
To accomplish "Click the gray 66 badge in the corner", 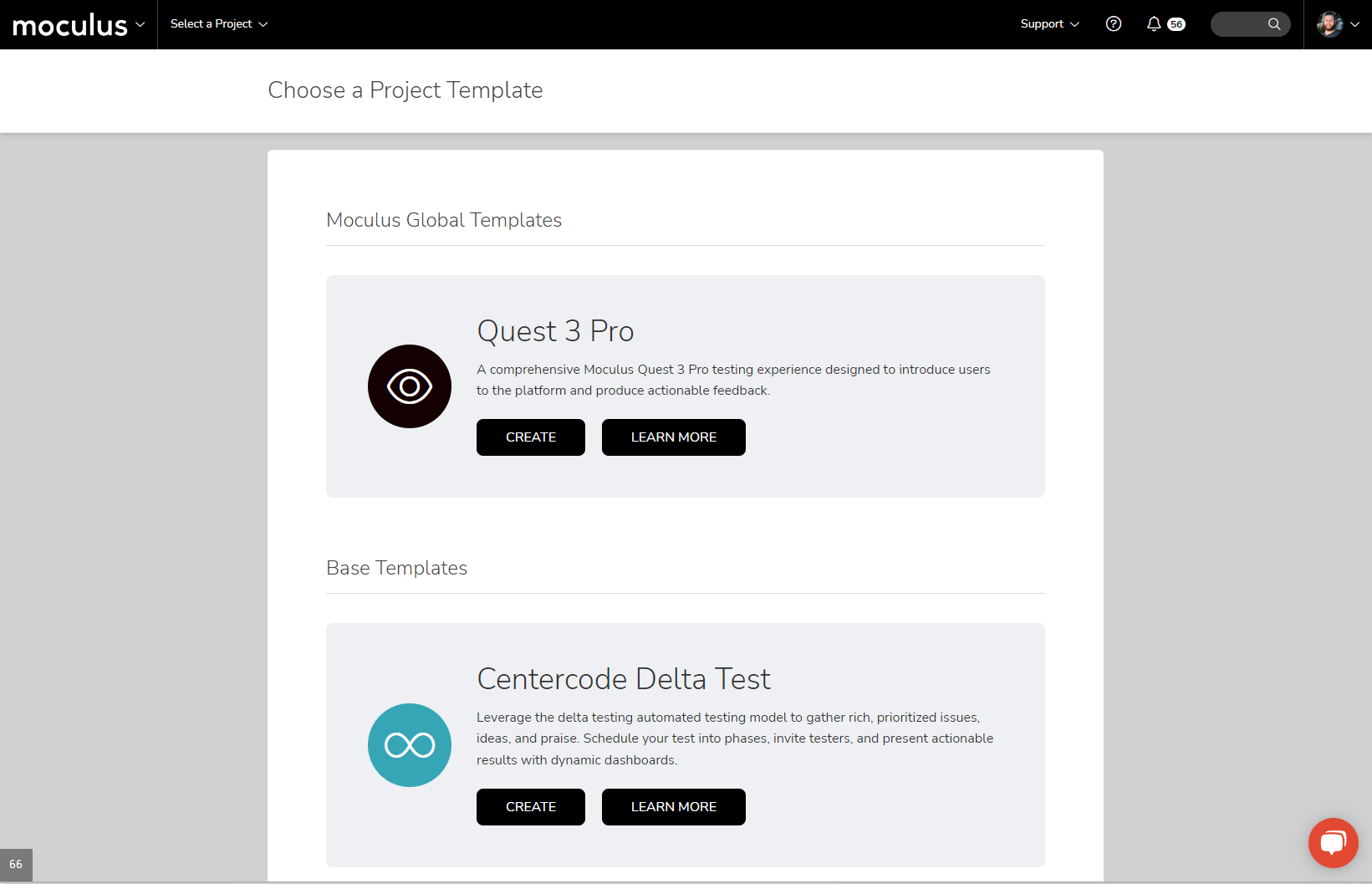I will (x=16, y=864).
